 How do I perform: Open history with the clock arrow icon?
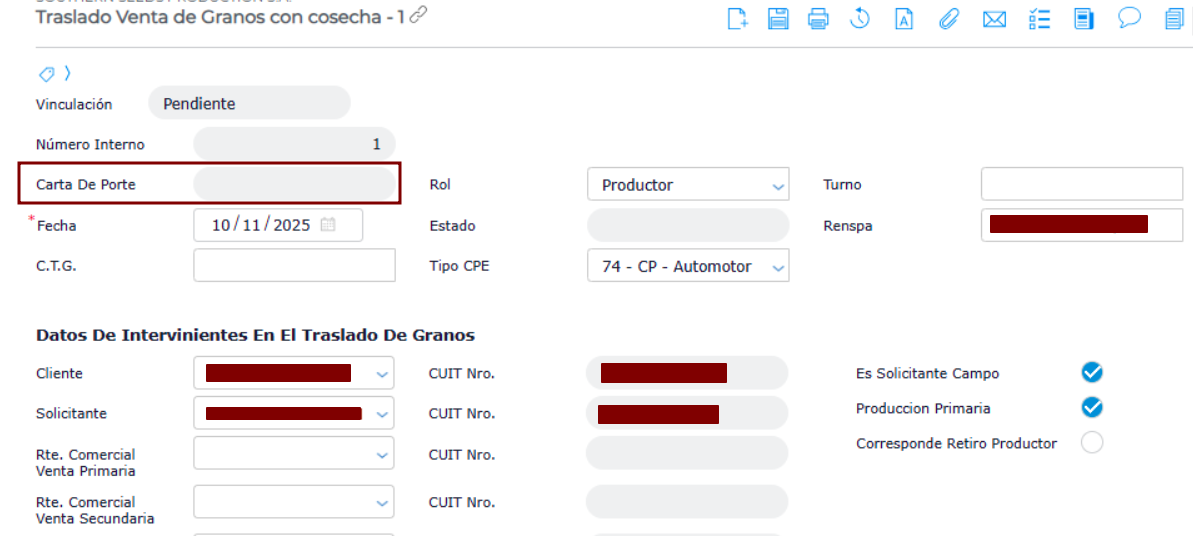pos(859,18)
